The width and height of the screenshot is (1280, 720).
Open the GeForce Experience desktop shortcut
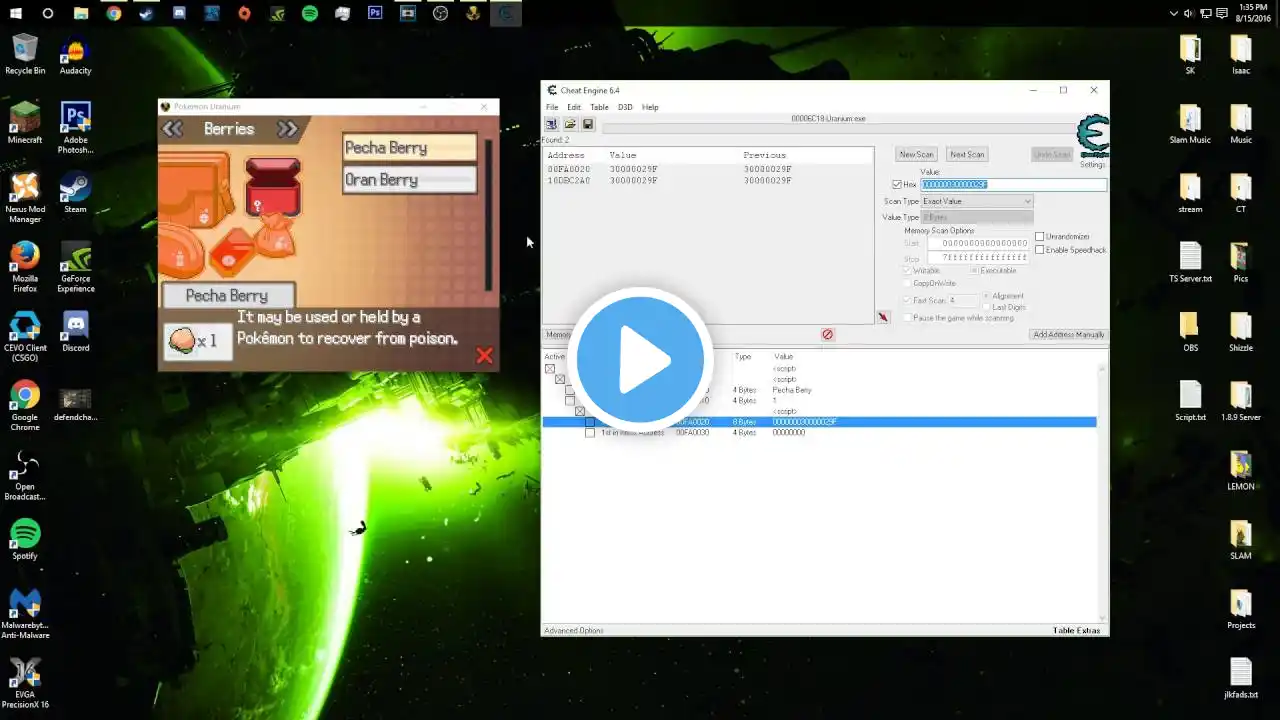tap(76, 267)
